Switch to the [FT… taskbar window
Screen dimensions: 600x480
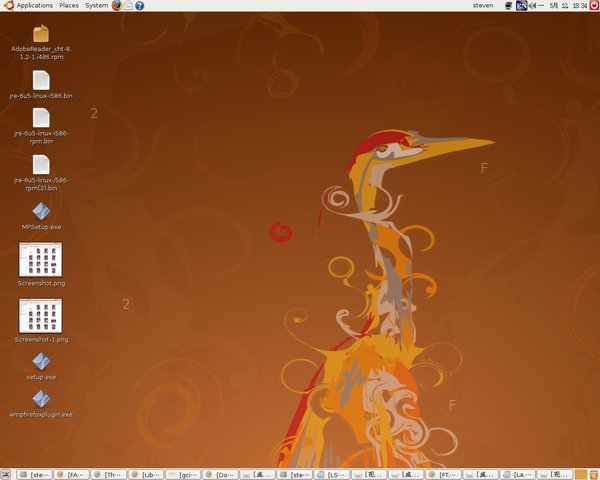tap(443, 475)
